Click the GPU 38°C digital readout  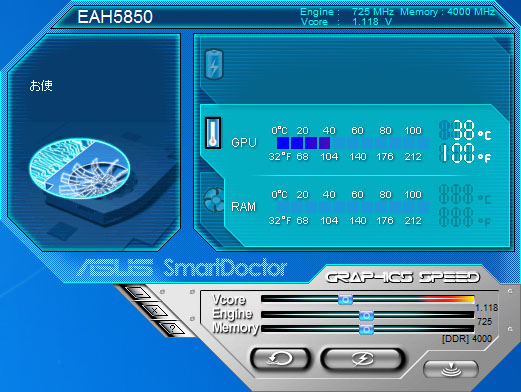click(465, 130)
